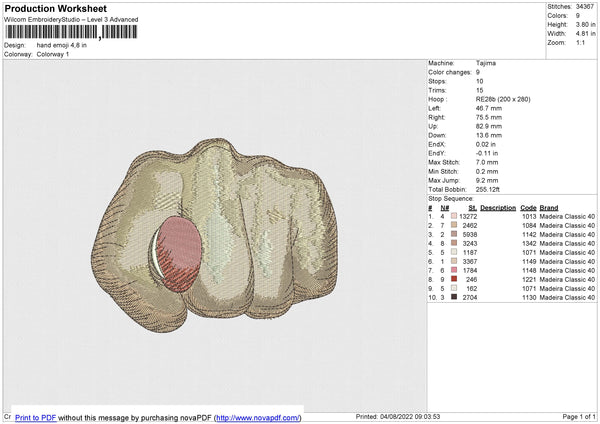Select stitch count 2704 in row 10
Viewport: 600px width, 424px height.
[x=470, y=297]
